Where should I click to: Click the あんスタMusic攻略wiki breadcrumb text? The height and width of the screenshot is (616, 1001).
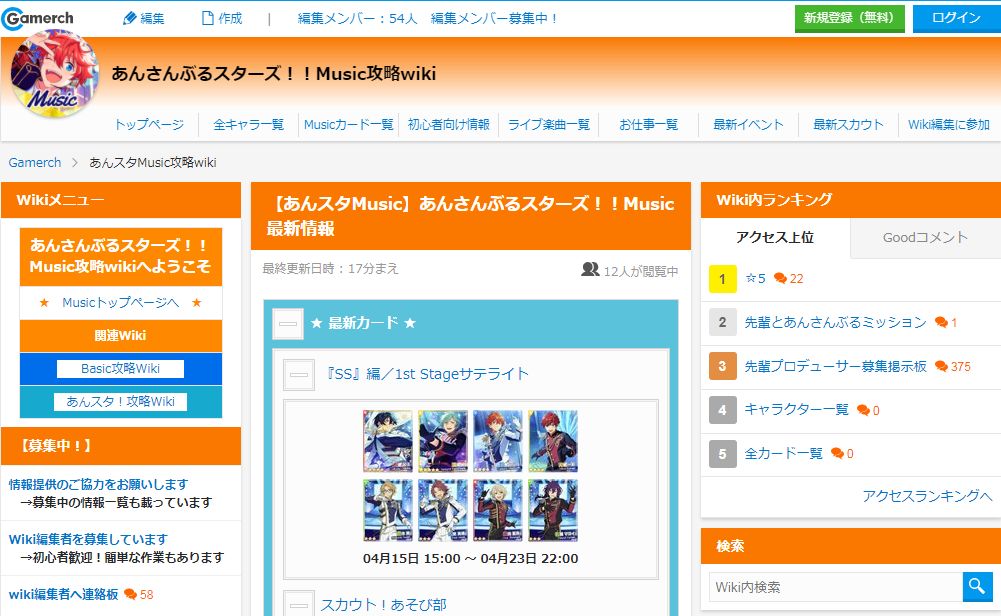(153, 163)
